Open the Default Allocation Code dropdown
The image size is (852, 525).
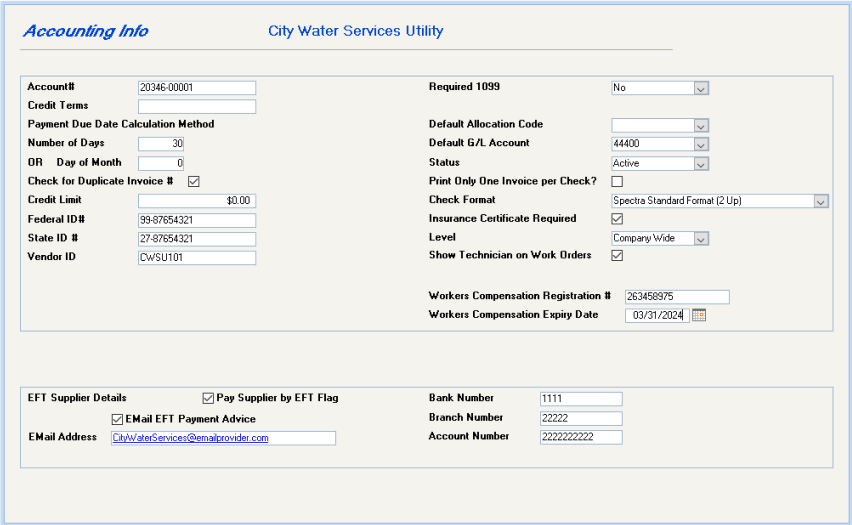click(x=701, y=126)
